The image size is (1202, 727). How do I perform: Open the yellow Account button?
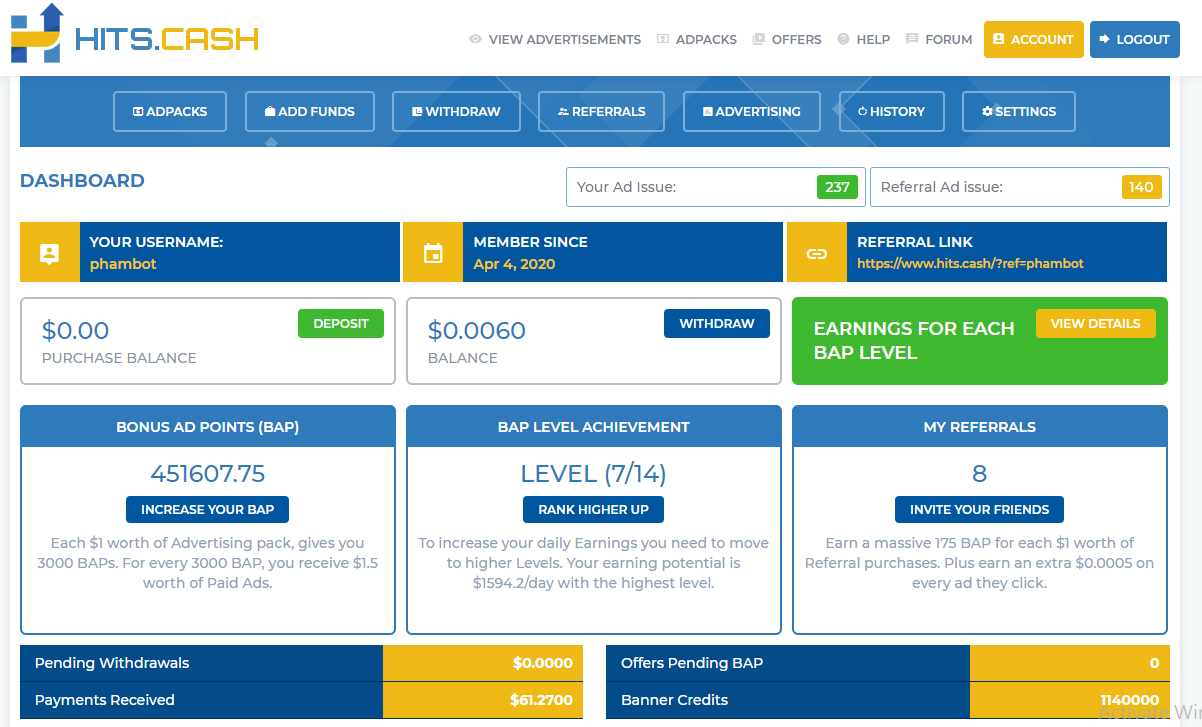1034,39
